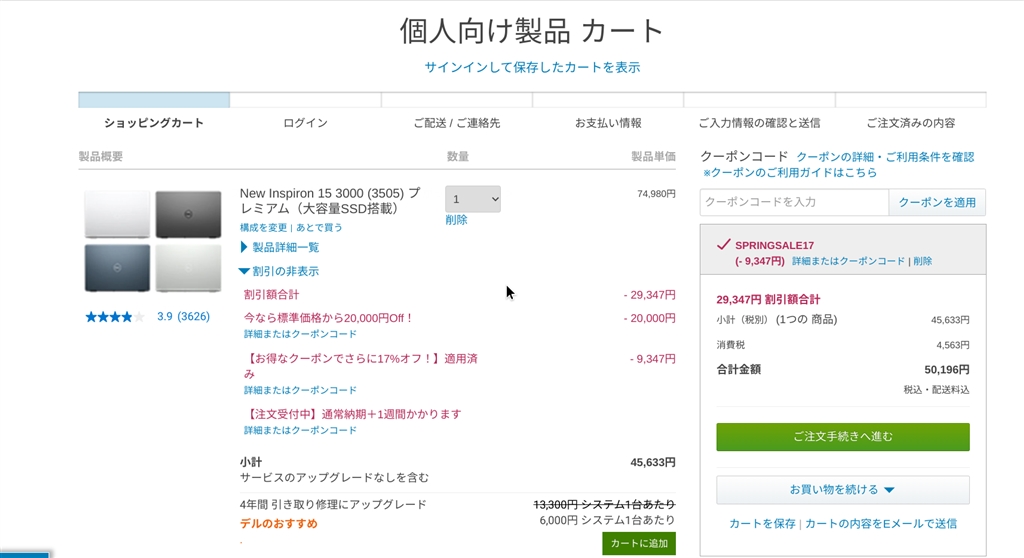Screen dimensions: 1024x558
Task: Click the white laptop product thumbnail
Action: [x=117, y=214]
